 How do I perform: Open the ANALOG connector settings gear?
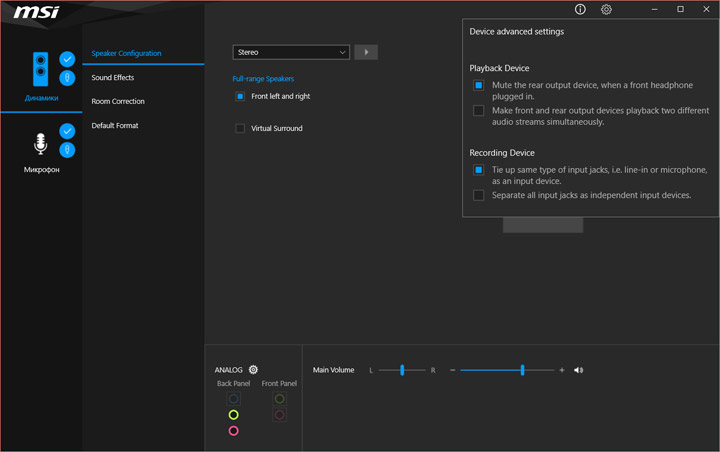pos(253,370)
